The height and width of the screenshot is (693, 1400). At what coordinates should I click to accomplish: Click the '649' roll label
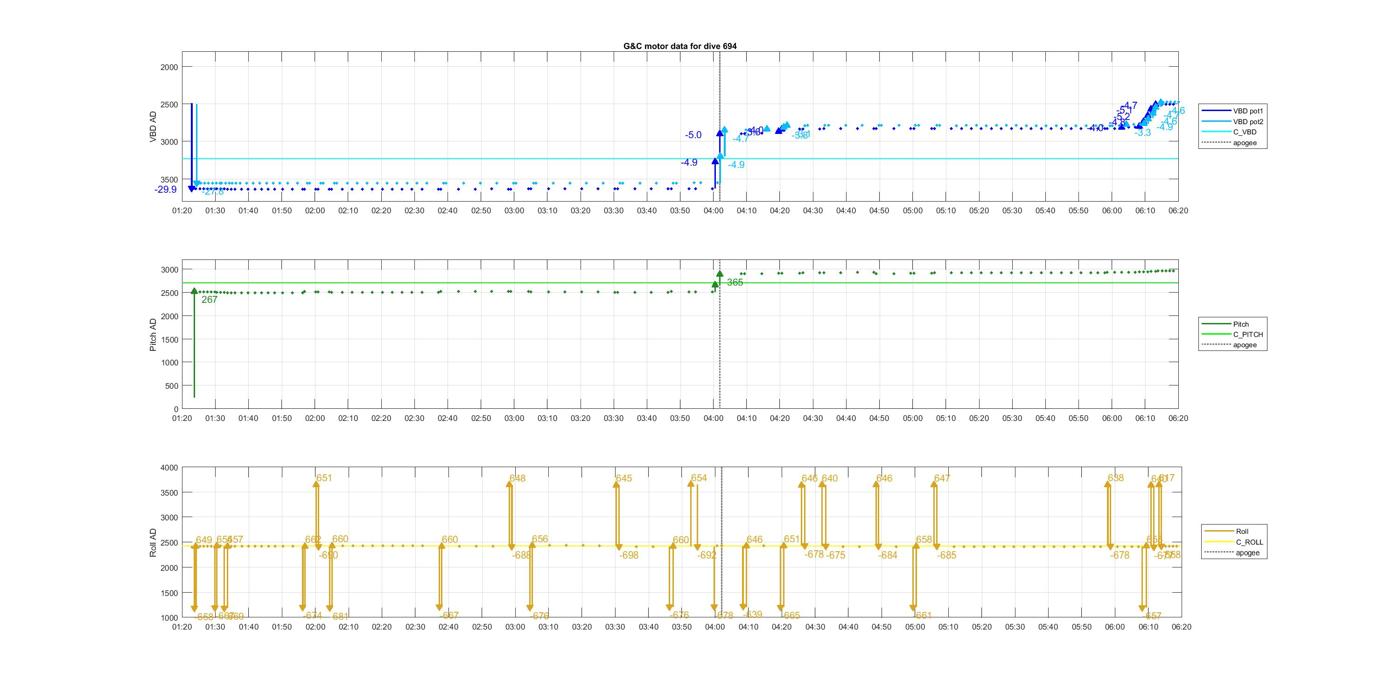point(204,540)
